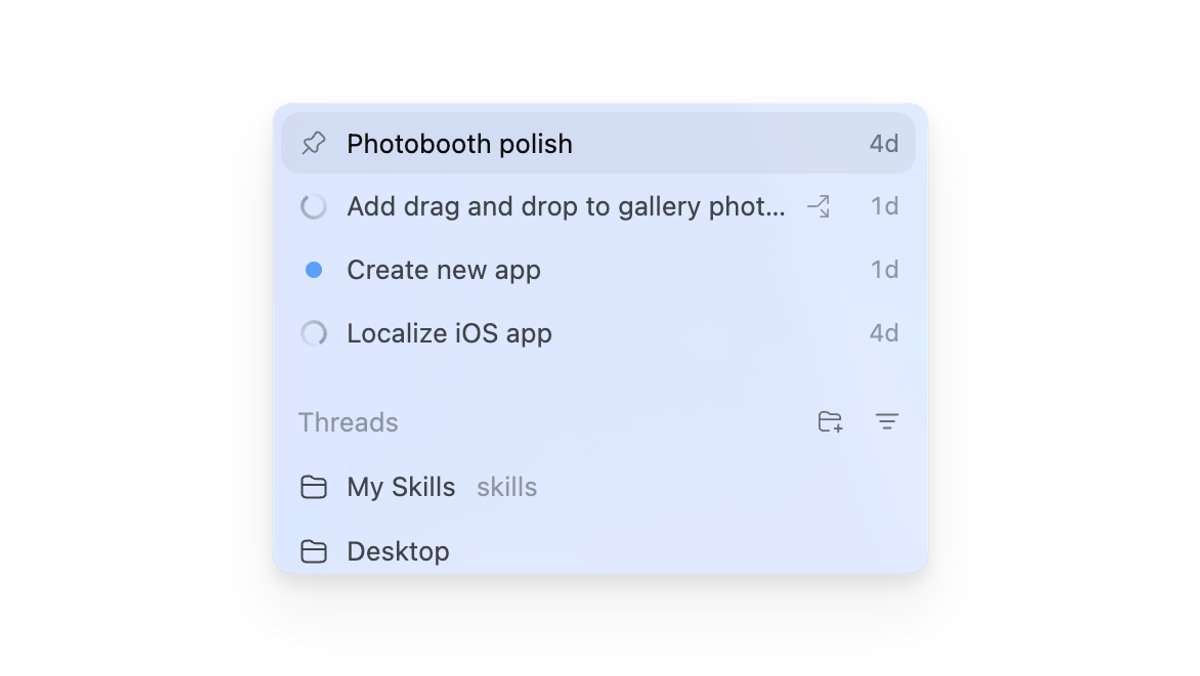Click the spinner icon next to Add drag and drop

(x=314, y=207)
